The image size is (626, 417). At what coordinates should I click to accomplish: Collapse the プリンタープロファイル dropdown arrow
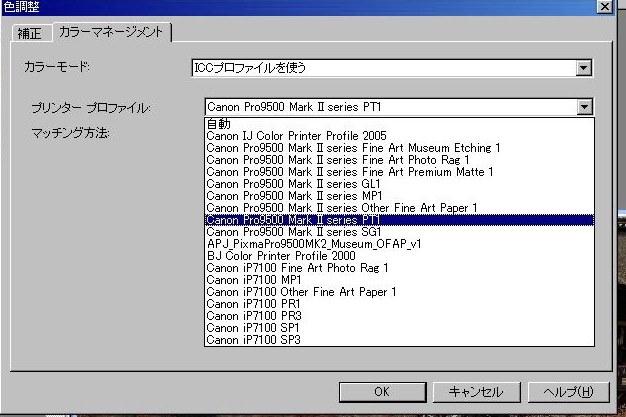point(584,107)
